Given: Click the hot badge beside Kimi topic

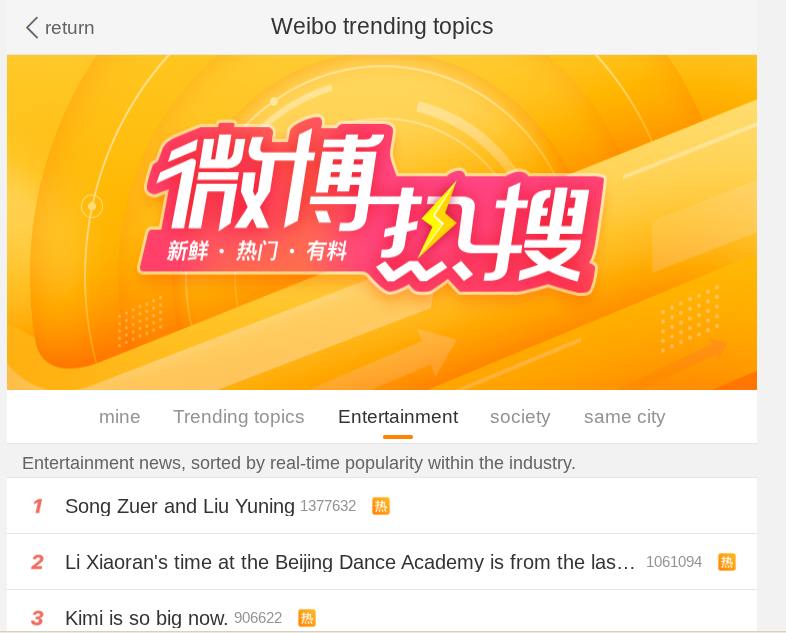Looking at the screenshot, I should coord(307,618).
